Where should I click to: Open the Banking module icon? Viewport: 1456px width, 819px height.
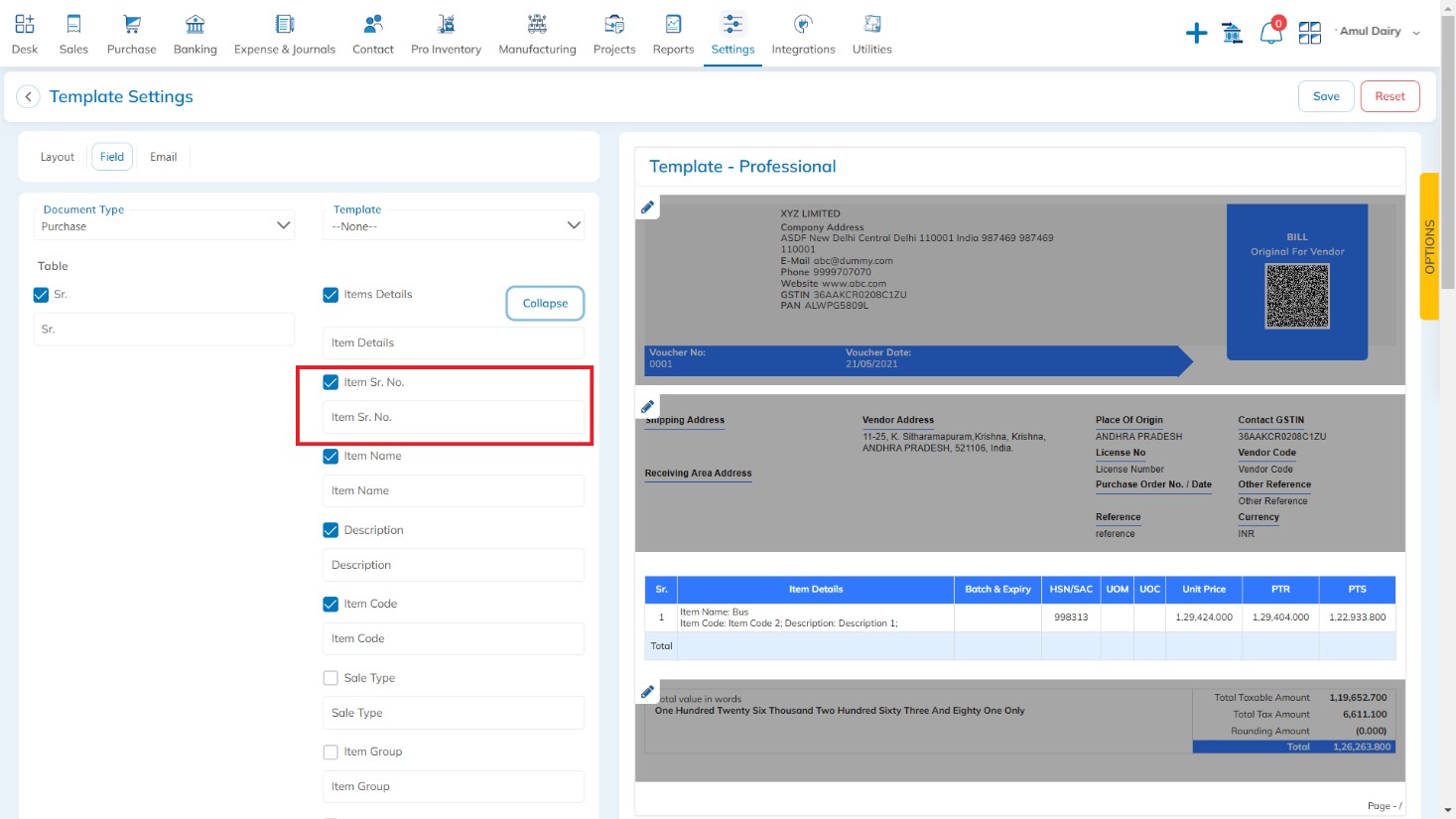[x=196, y=24]
